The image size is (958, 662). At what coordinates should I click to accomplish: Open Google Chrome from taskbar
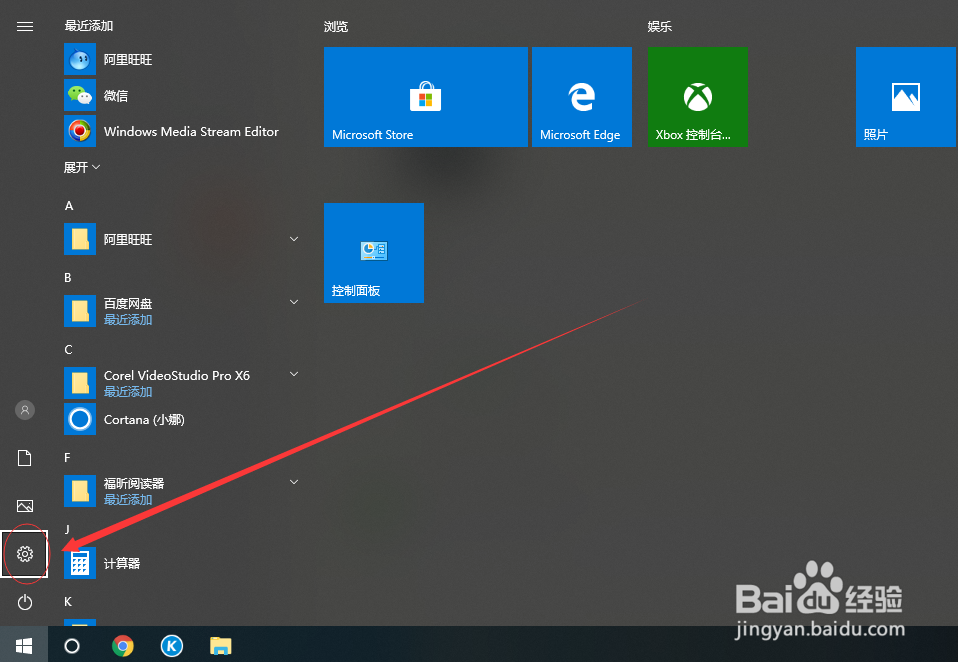pyautogui.click(x=123, y=646)
